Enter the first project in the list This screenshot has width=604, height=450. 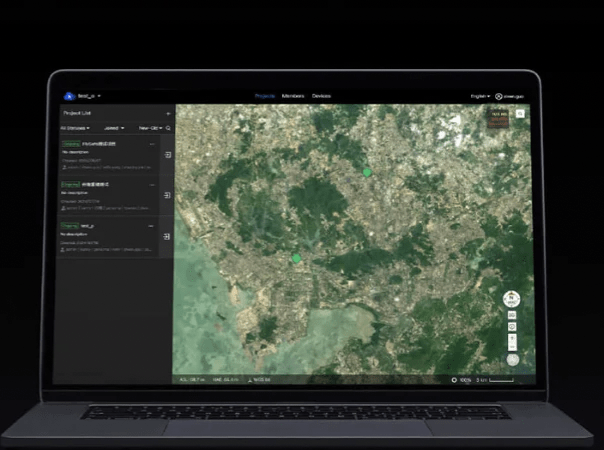pyautogui.click(x=168, y=155)
